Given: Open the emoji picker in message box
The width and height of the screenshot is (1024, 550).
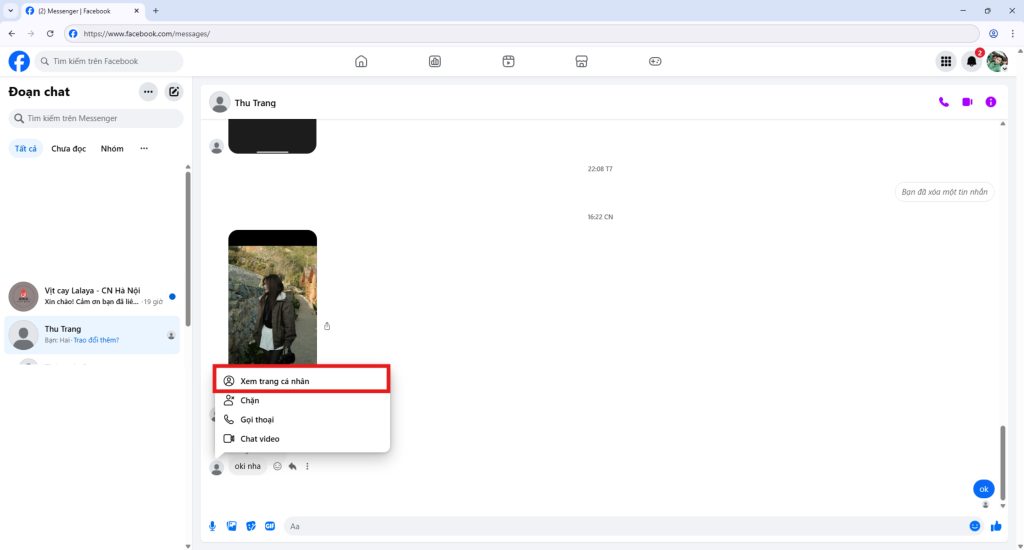Looking at the screenshot, I should 974,526.
